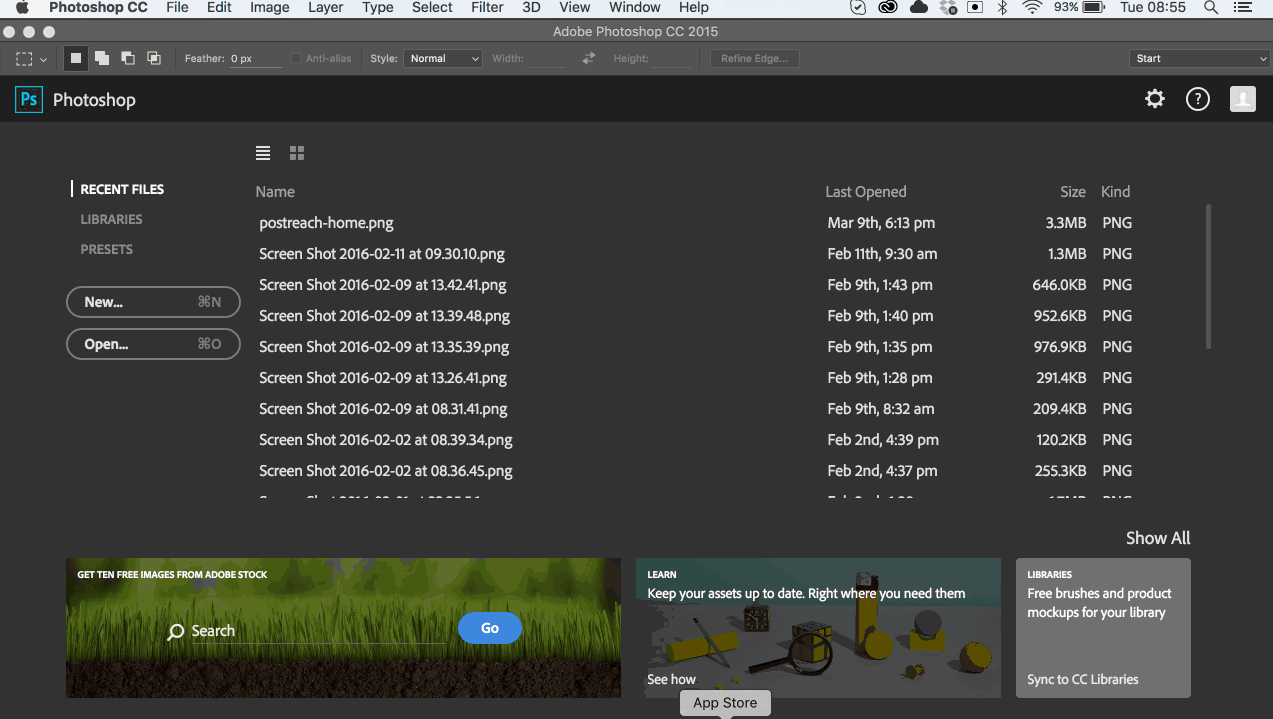Open Photoshop start screen settings gear
Image resolution: width=1273 pixels, height=719 pixels.
tap(1154, 99)
